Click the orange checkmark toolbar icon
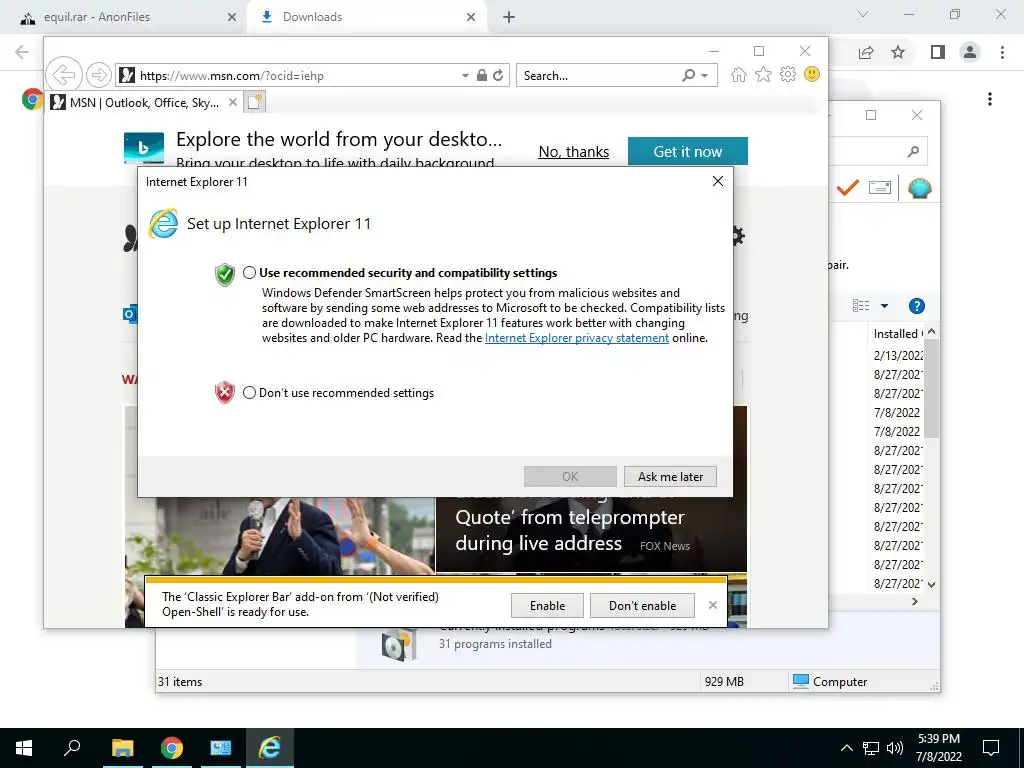Screen dimensions: 1024x768 click(x=847, y=188)
